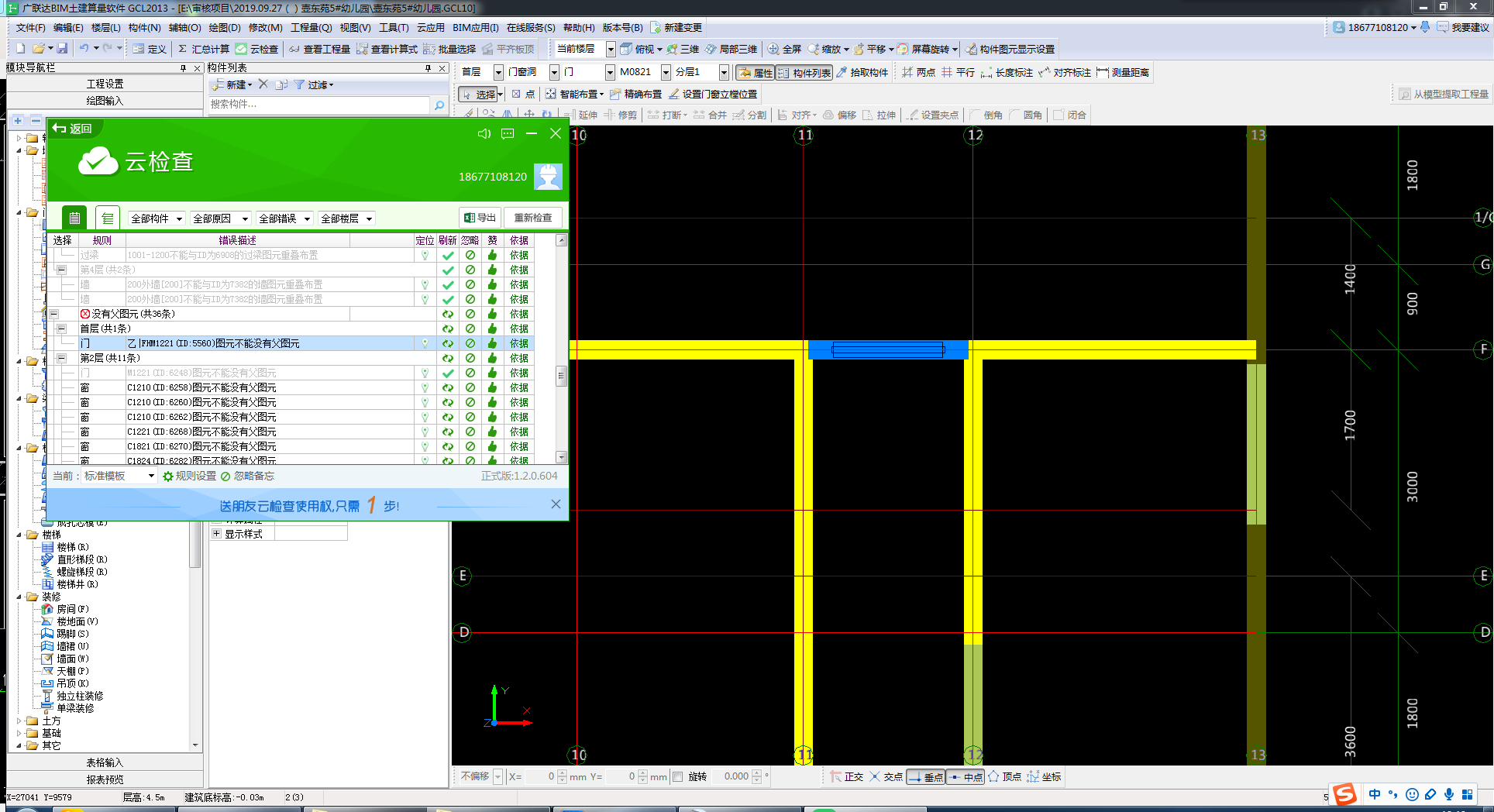Switch to 工程设置 navigation tab
This screenshot has width=1494, height=812.
[x=105, y=84]
